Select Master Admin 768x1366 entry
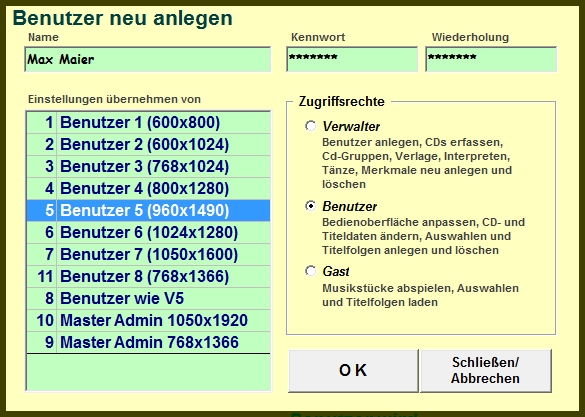 click(148, 342)
